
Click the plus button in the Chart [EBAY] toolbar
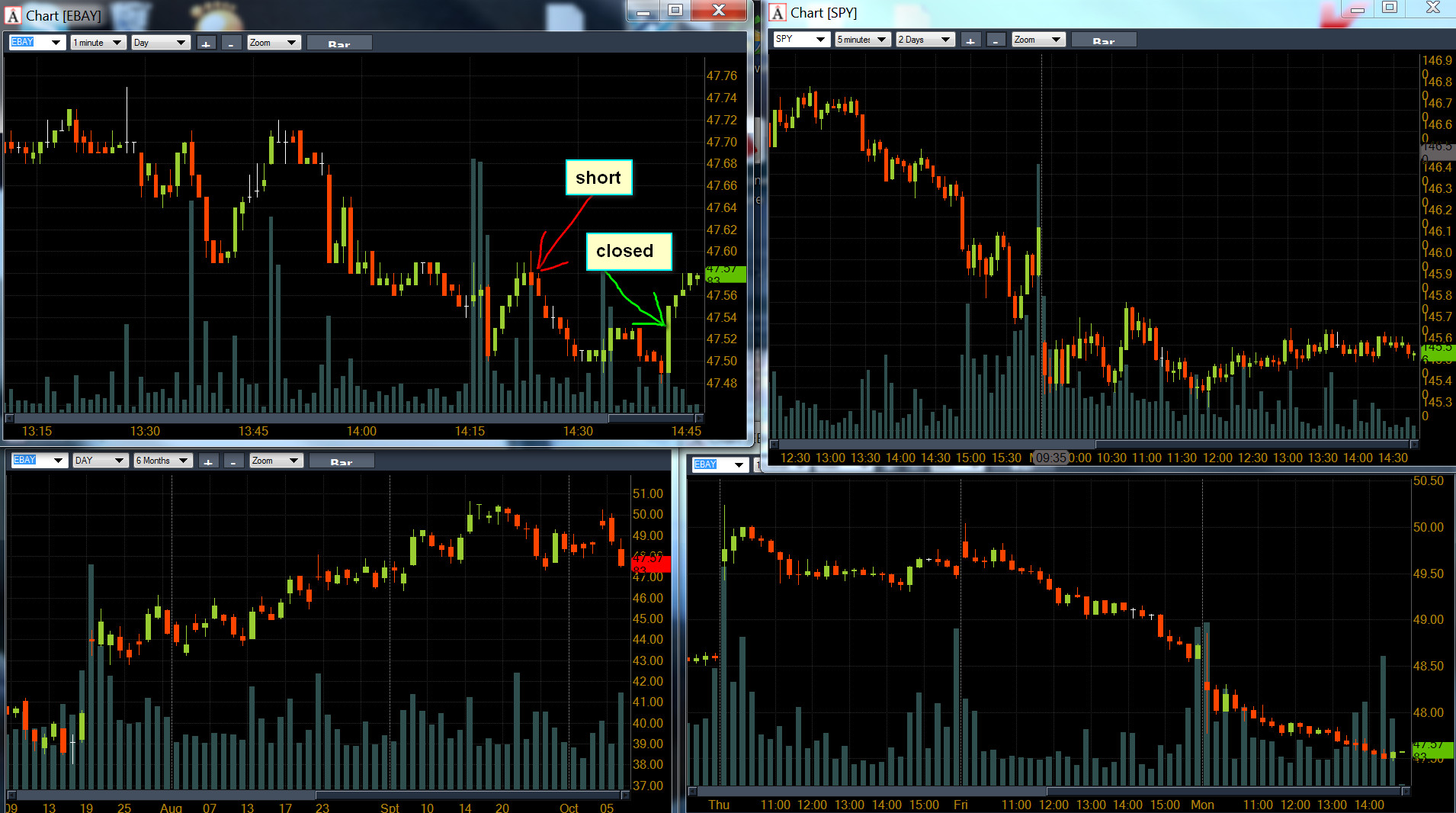click(207, 43)
